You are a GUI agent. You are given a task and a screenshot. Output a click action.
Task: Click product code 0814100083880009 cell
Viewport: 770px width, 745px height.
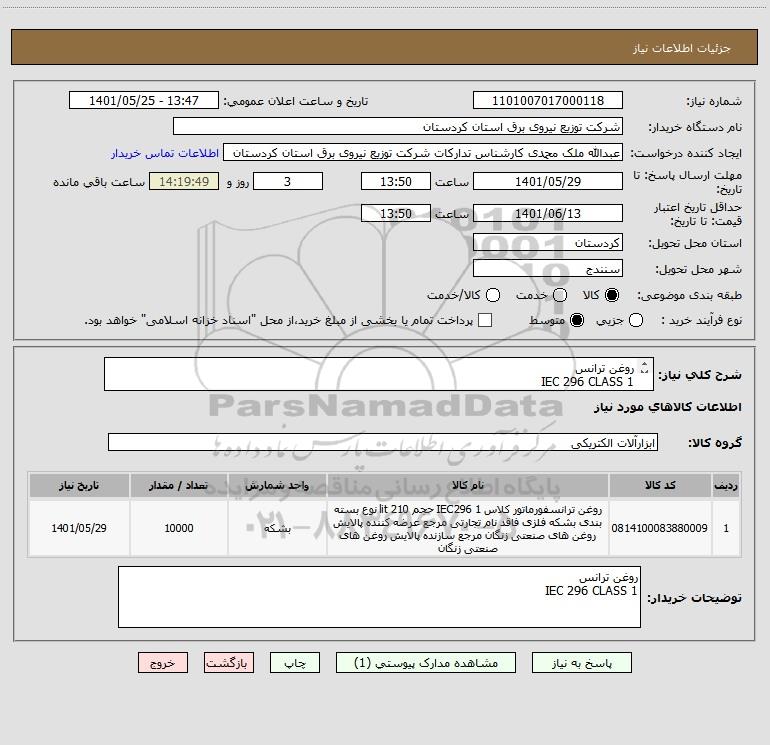(x=660, y=528)
